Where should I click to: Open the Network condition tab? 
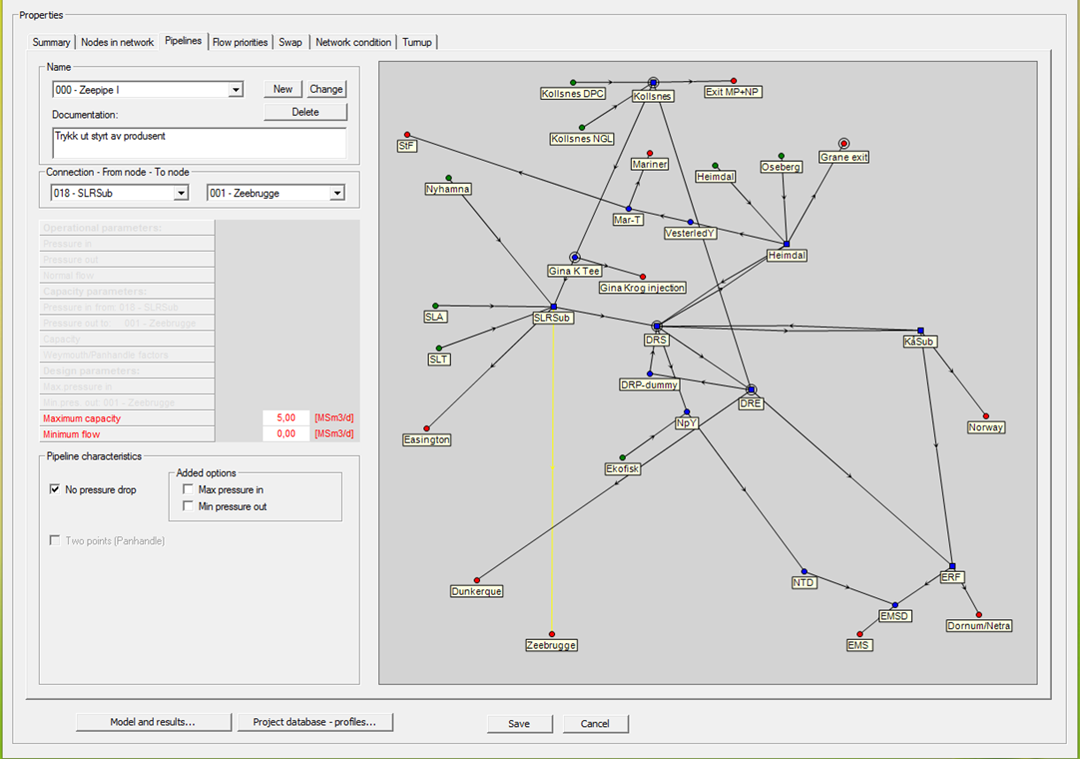[x=353, y=42]
